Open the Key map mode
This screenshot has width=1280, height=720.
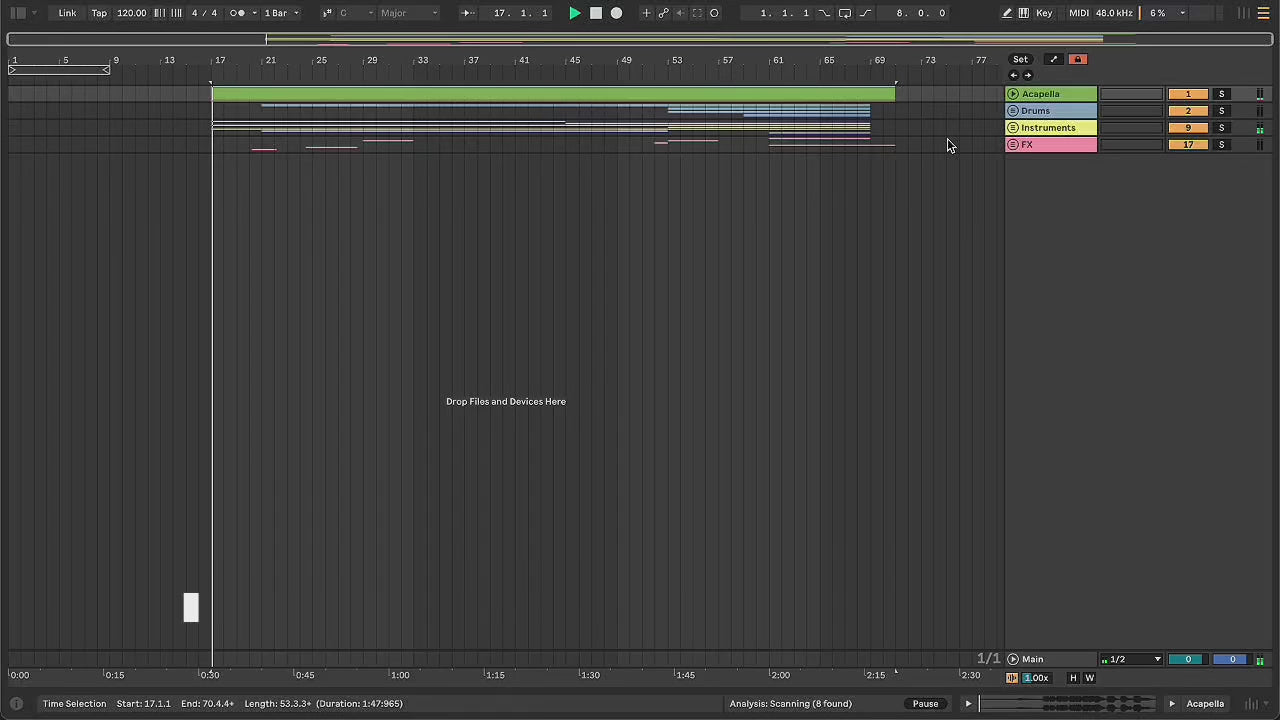1044,13
